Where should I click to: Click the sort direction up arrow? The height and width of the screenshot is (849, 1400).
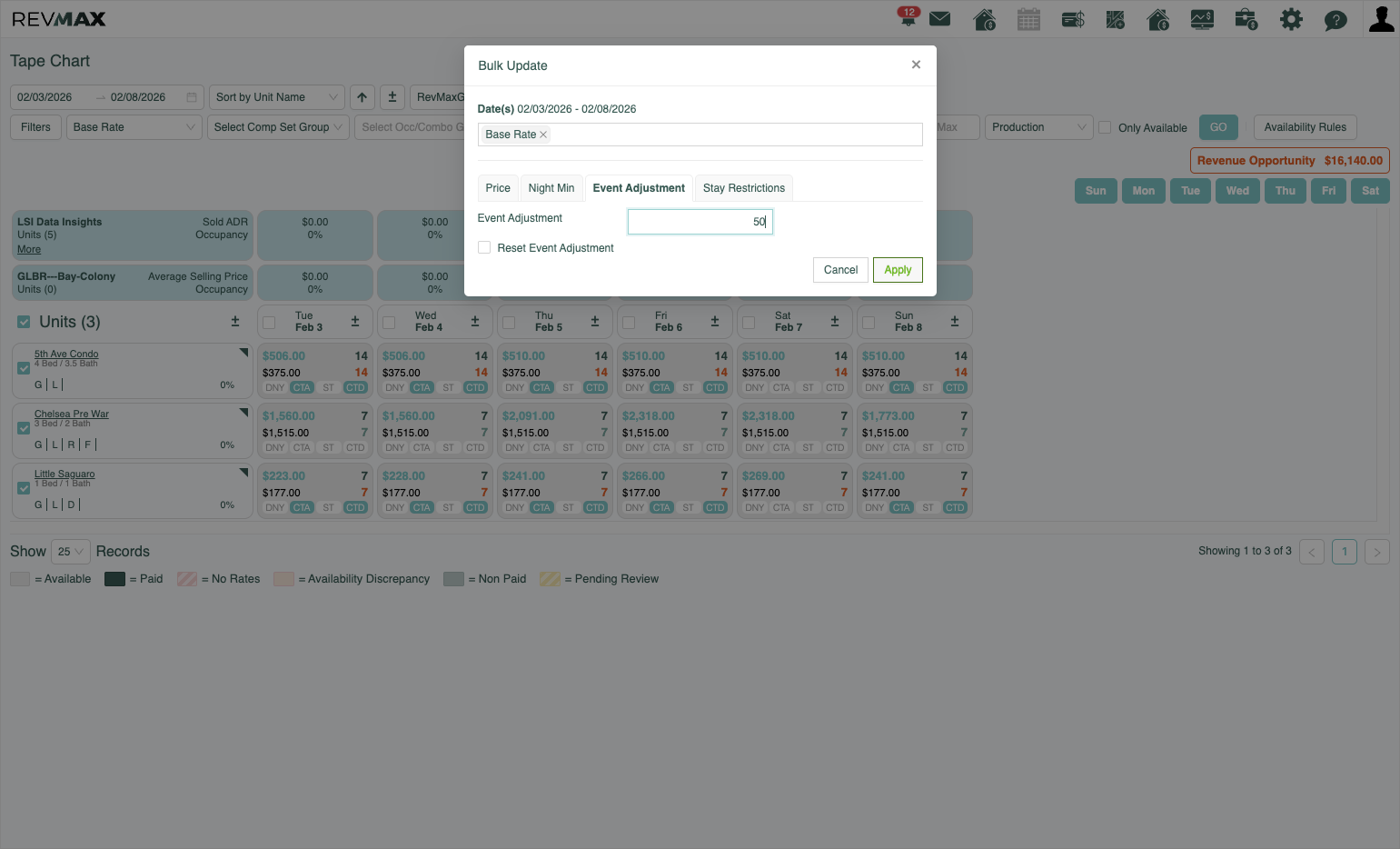pyautogui.click(x=362, y=97)
